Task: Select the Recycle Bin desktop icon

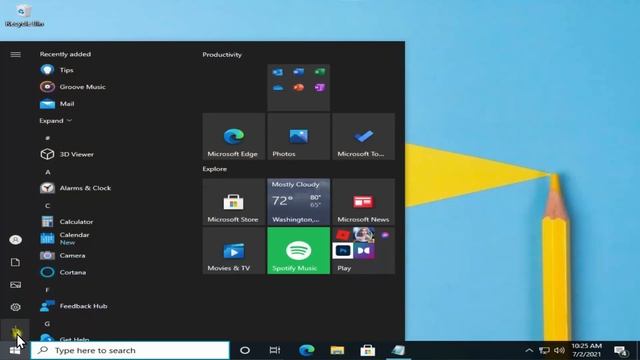Action: coord(24,16)
